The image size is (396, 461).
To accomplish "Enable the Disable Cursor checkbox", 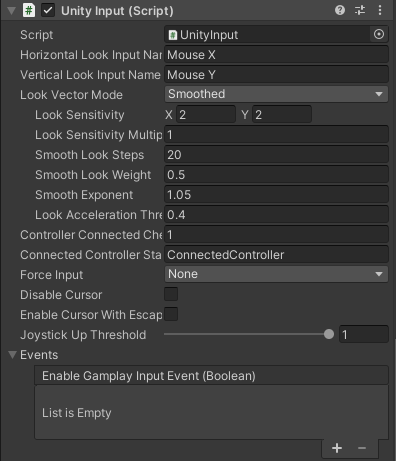I will click(x=171, y=294).
